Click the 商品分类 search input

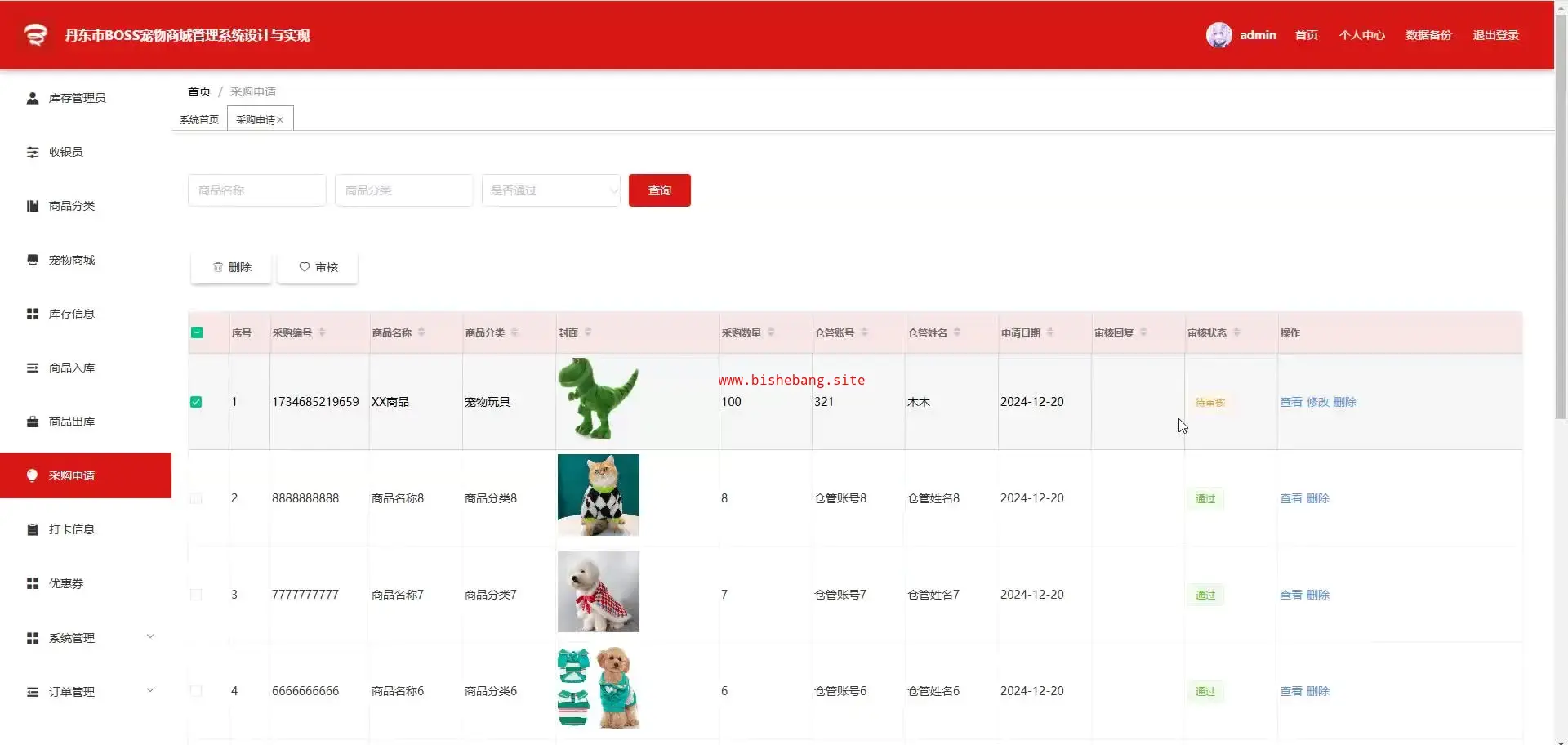(404, 190)
